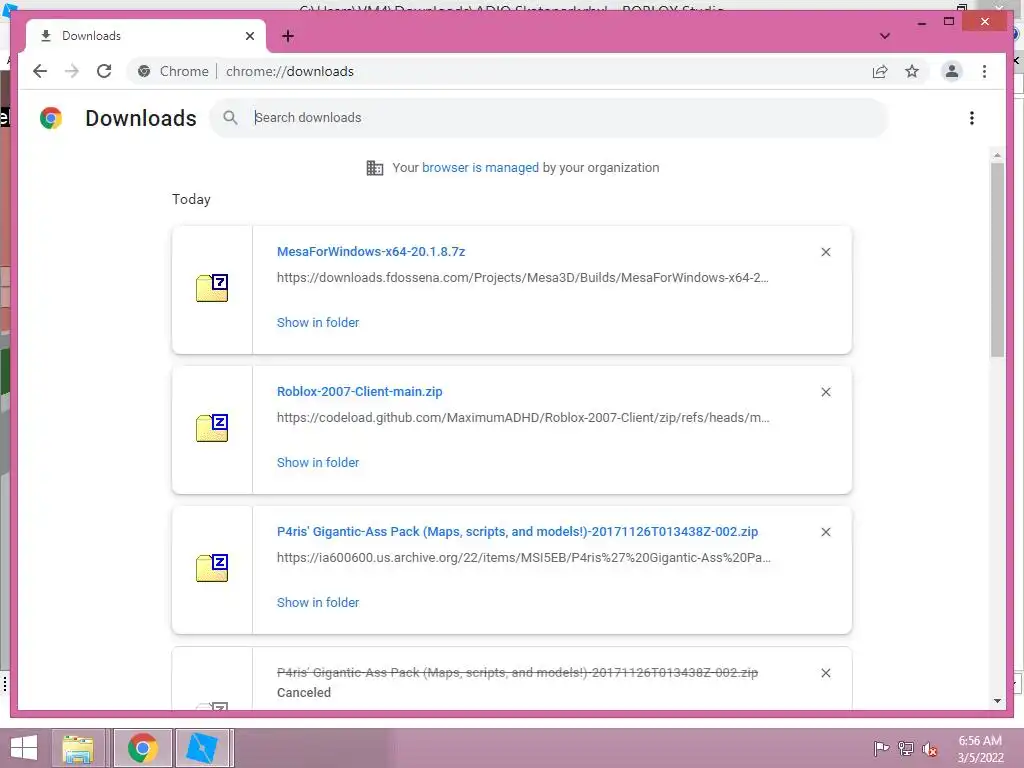Bookmark this tab with the star icon
This screenshot has width=1024, height=768.
click(x=912, y=71)
